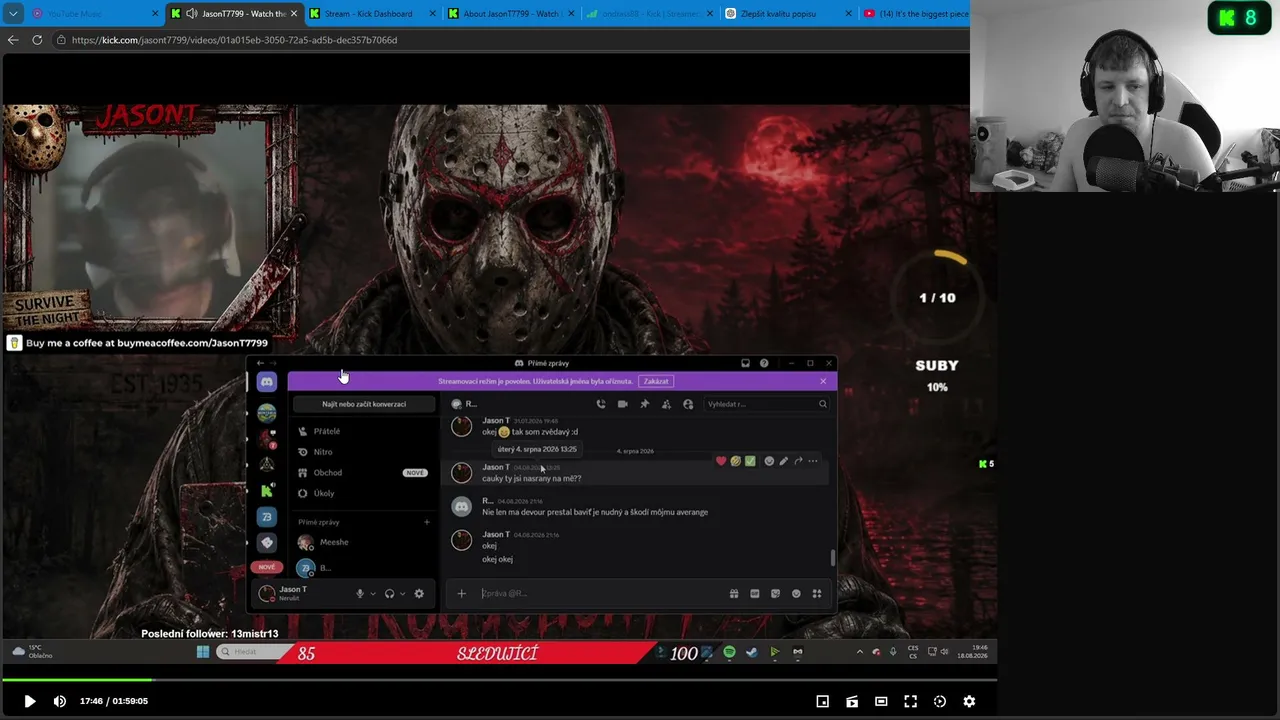Switch to About JasonT7799 tab
The image size is (1280, 720).
point(510,14)
